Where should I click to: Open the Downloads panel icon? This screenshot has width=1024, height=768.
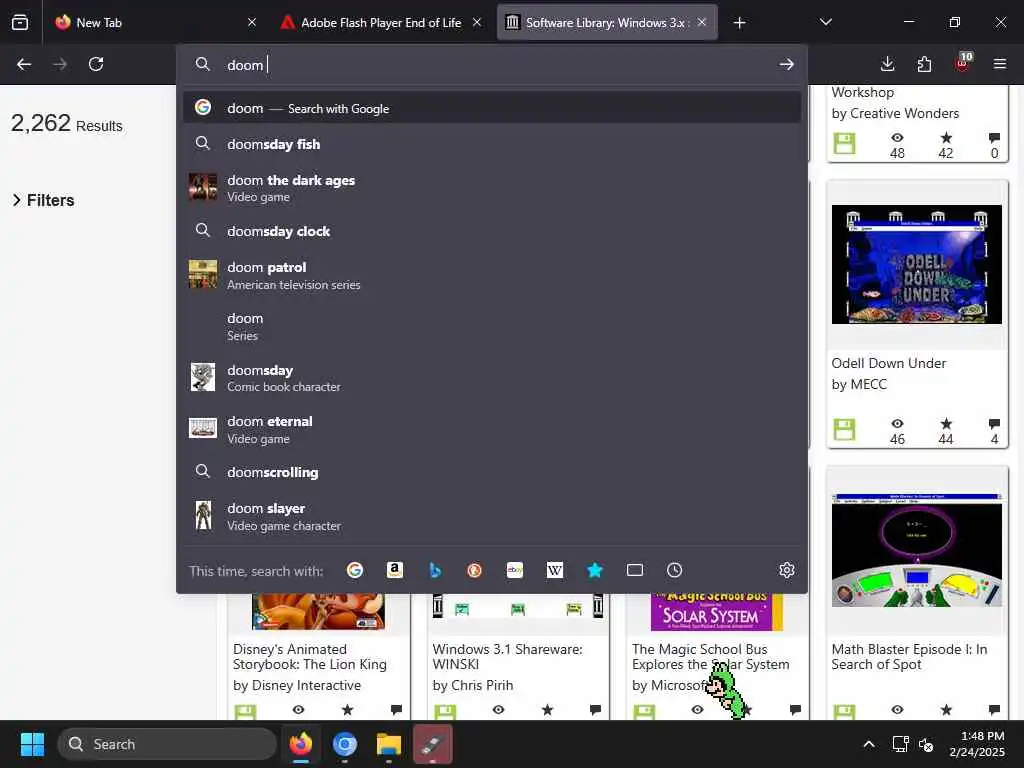click(888, 64)
